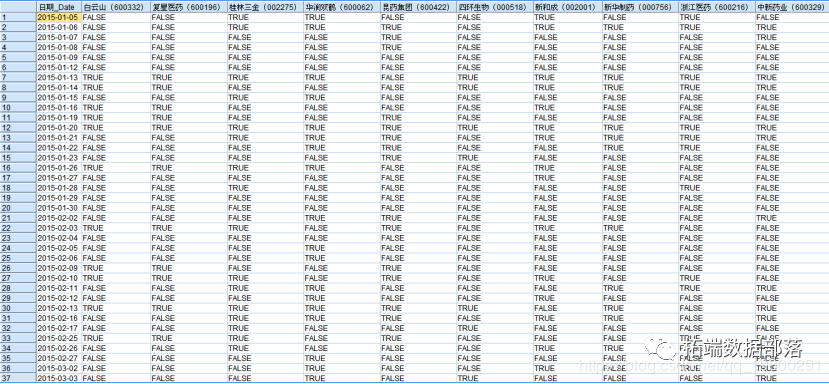Select the 日期_Date column header
The image size is (829, 384).
(58, 7)
